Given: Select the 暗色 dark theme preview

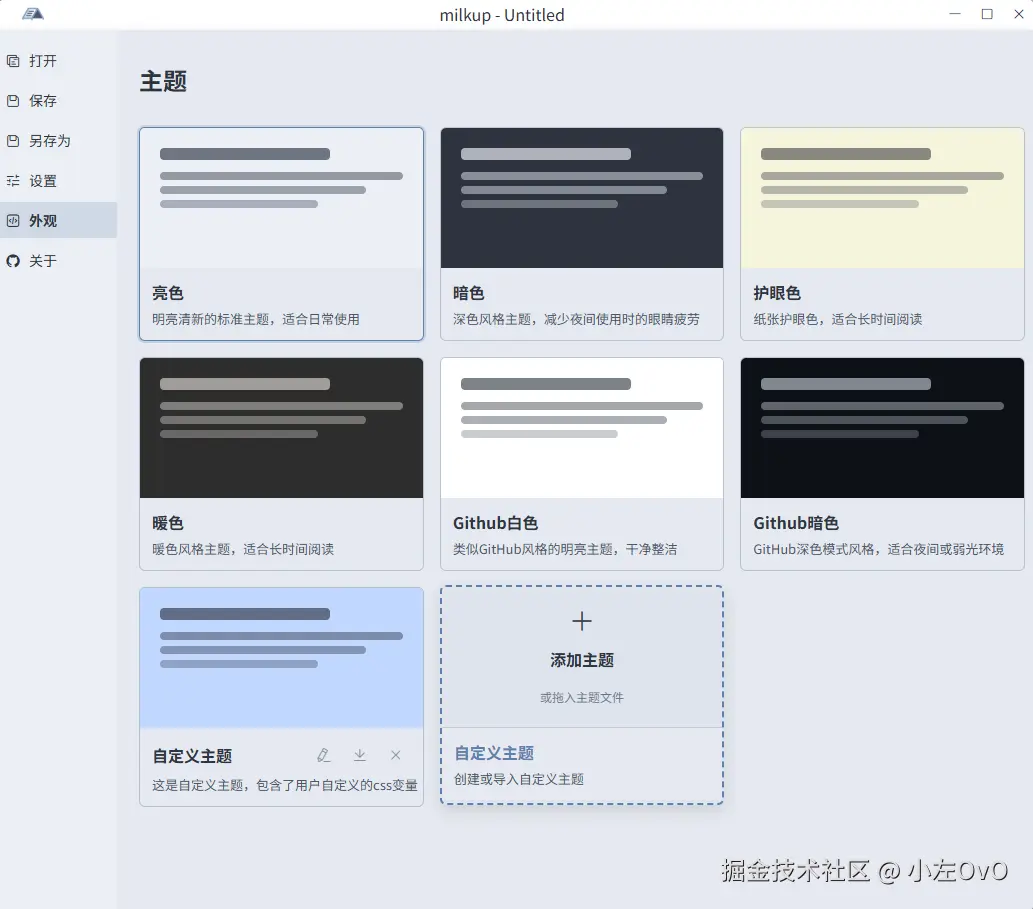Looking at the screenshot, I should 582,198.
